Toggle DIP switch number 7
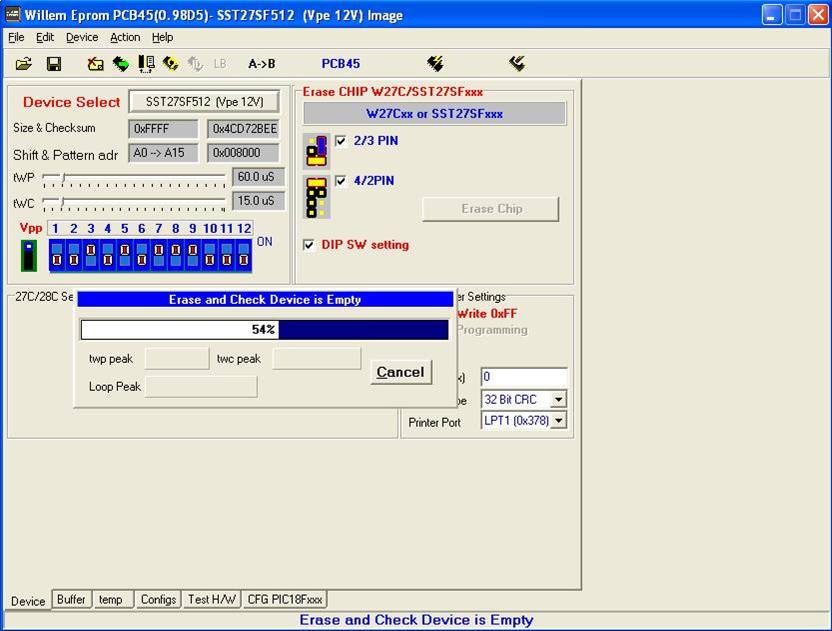 [159, 255]
